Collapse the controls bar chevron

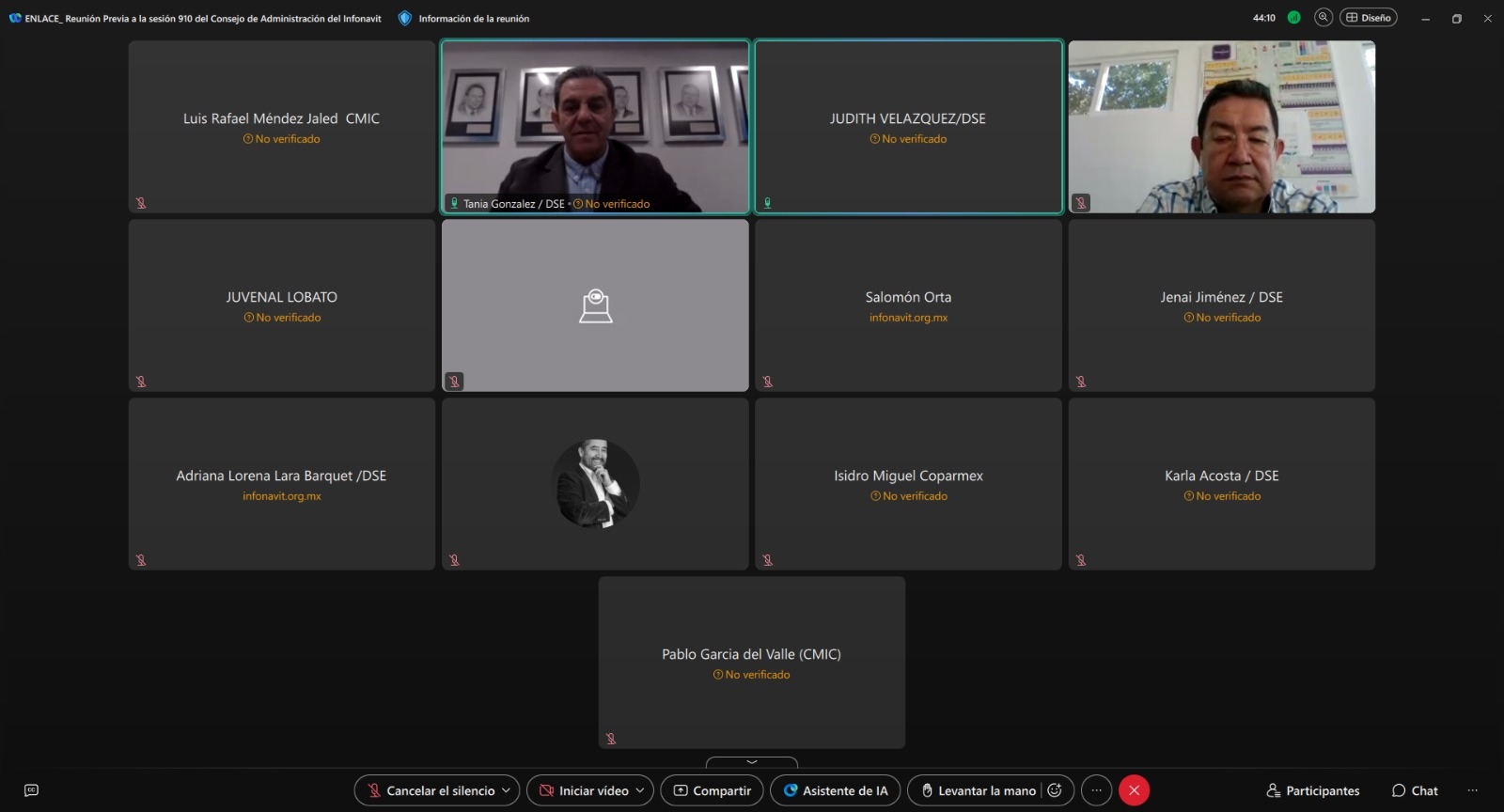[x=752, y=762]
